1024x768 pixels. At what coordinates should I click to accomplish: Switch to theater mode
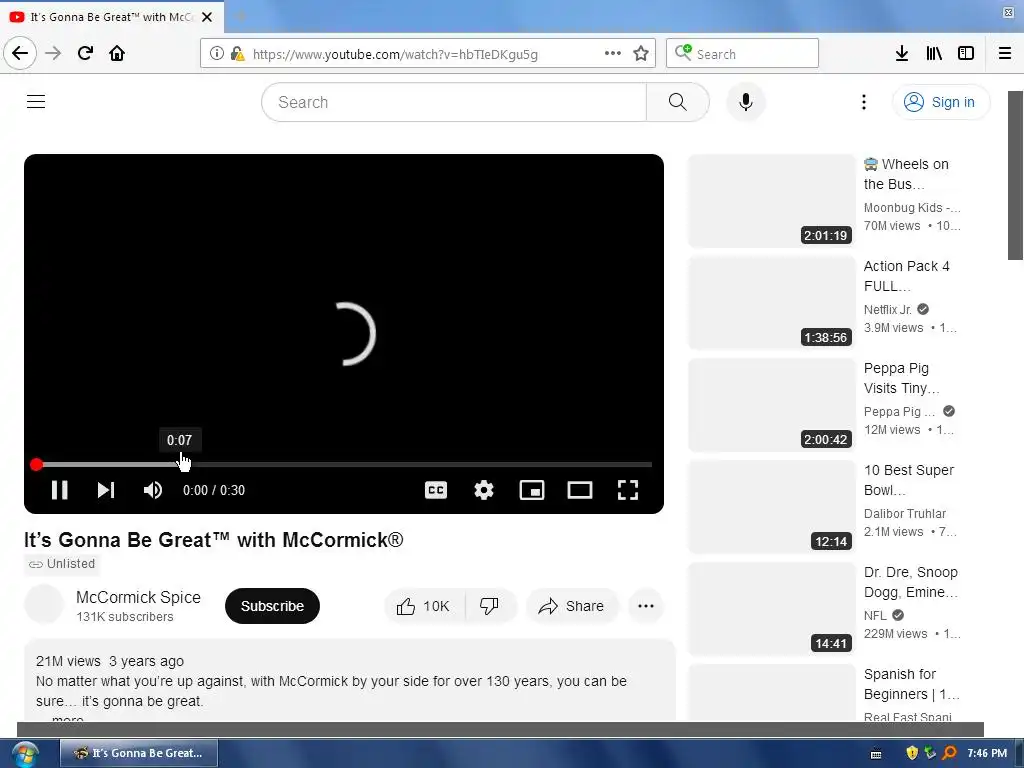tap(579, 490)
